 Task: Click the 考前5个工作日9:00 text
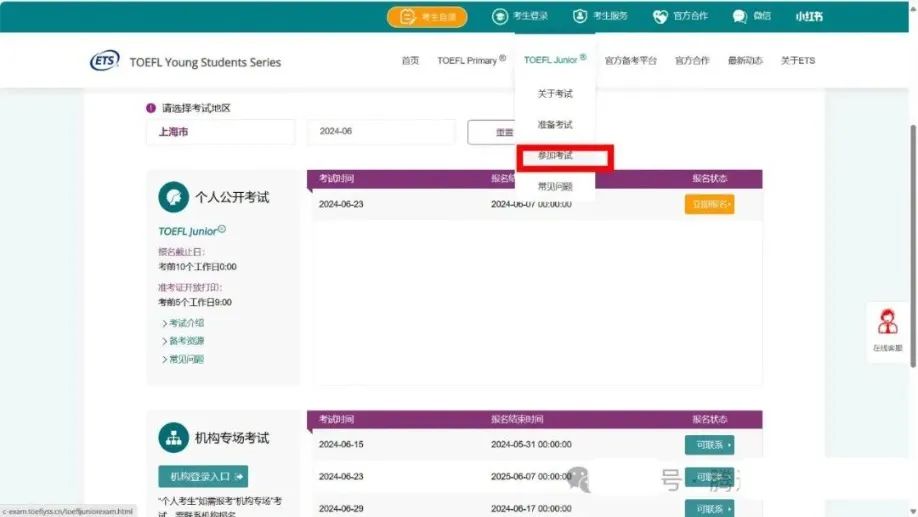click(195, 302)
